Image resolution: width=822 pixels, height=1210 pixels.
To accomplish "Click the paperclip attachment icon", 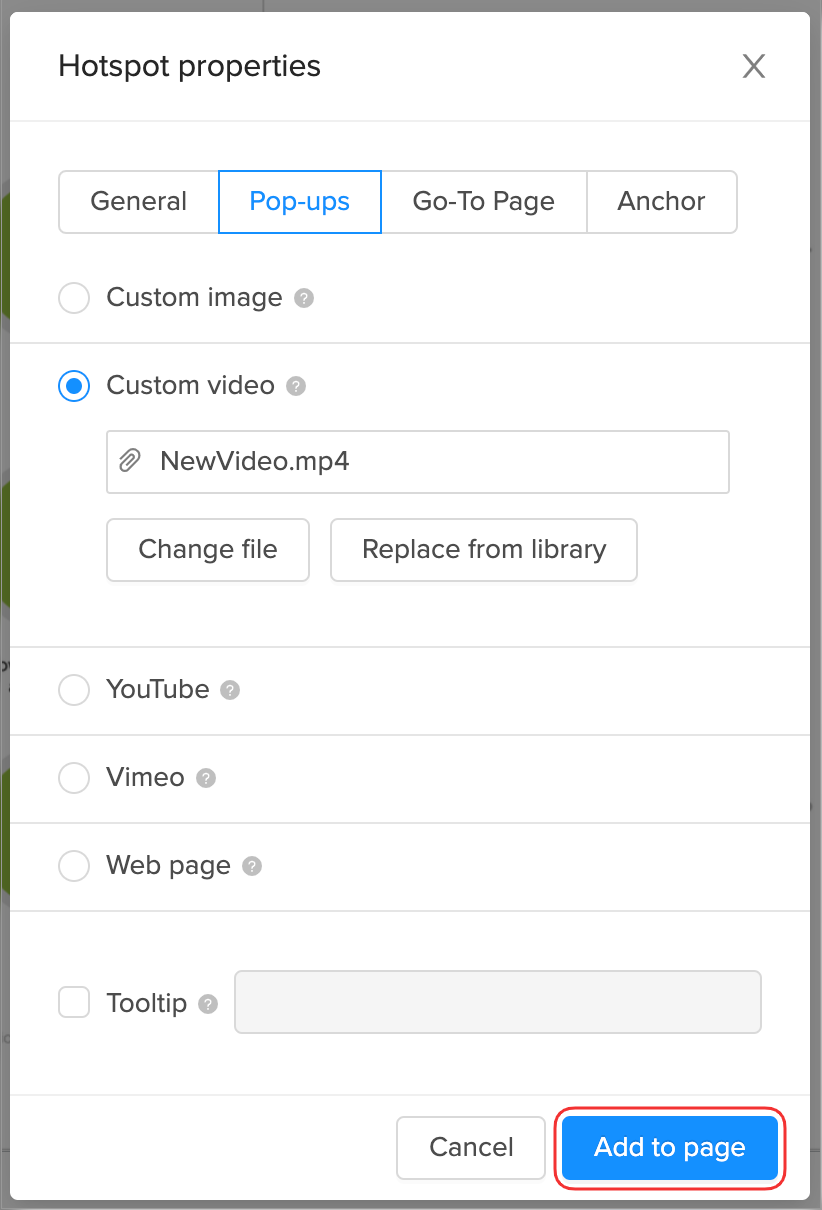I will (x=130, y=461).
